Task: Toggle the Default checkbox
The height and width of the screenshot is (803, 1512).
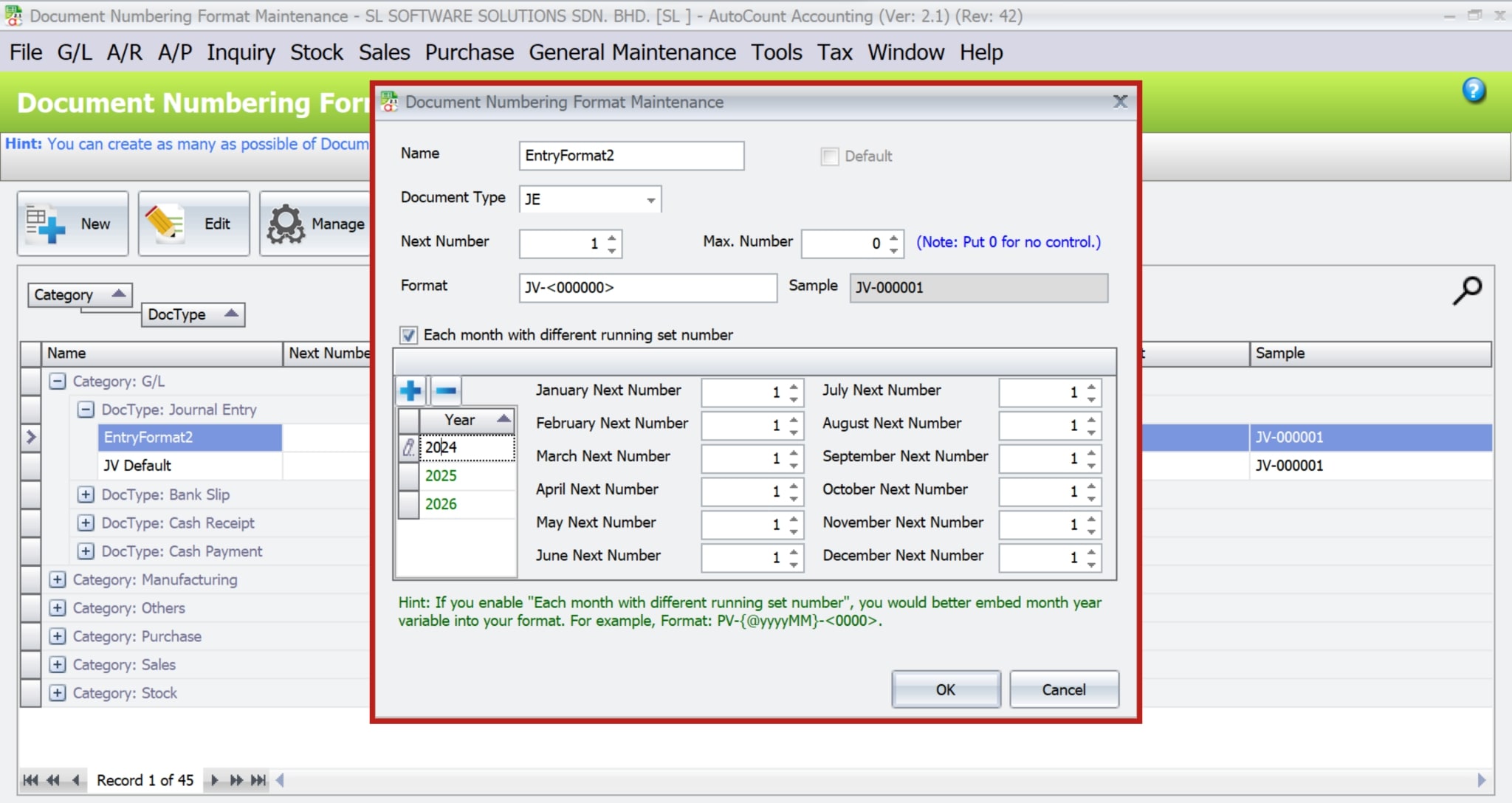Action: 830,156
